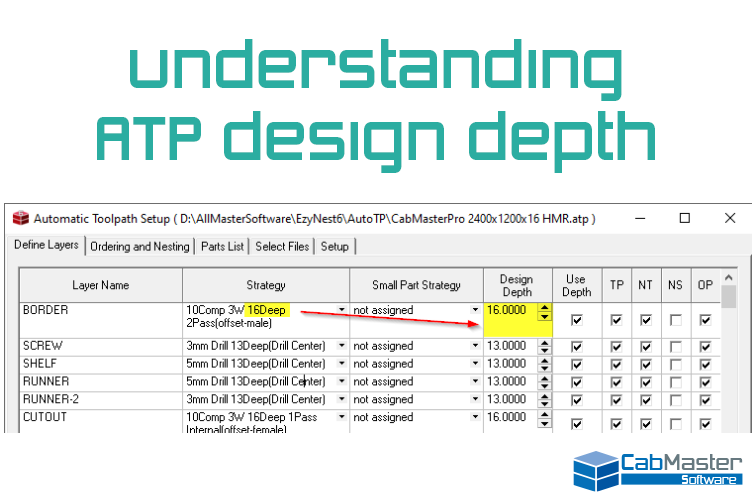Click the Use Depth column header
Screen dimensions: 752x500
(577, 285)
